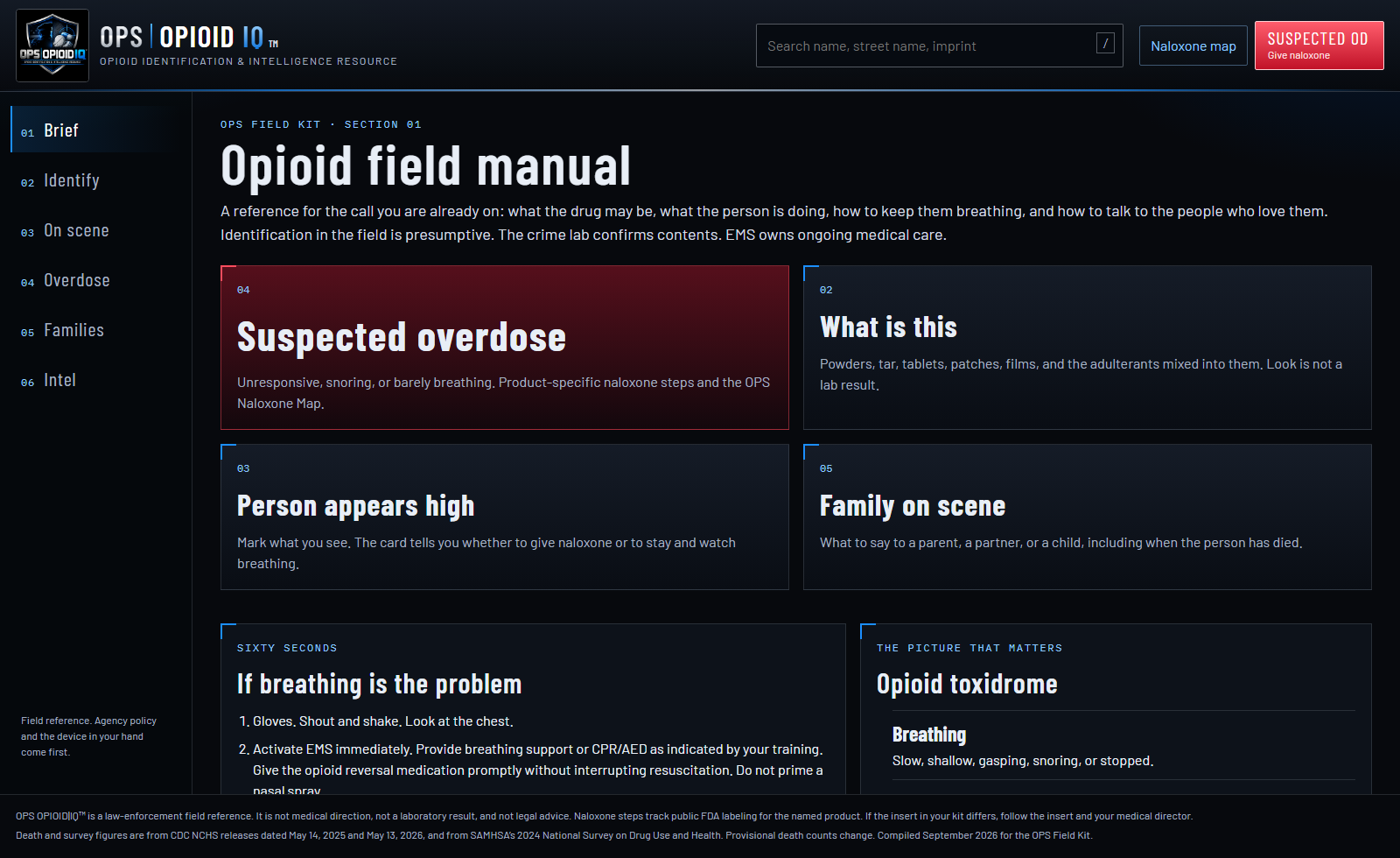Open the Family on scene card

1088,517
